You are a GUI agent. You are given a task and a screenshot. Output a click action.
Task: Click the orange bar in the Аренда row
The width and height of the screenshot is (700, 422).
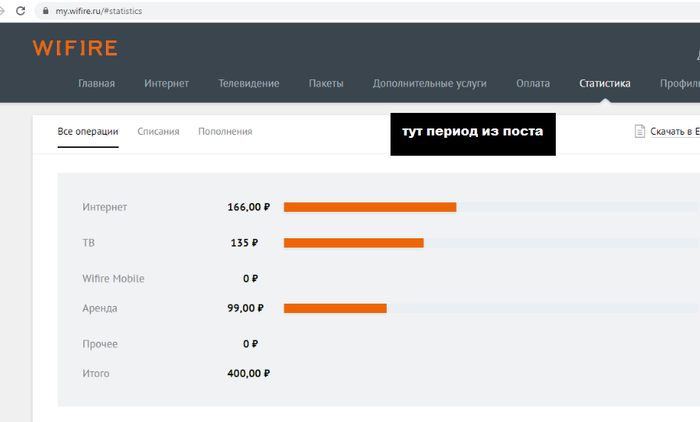pos(335,308)
